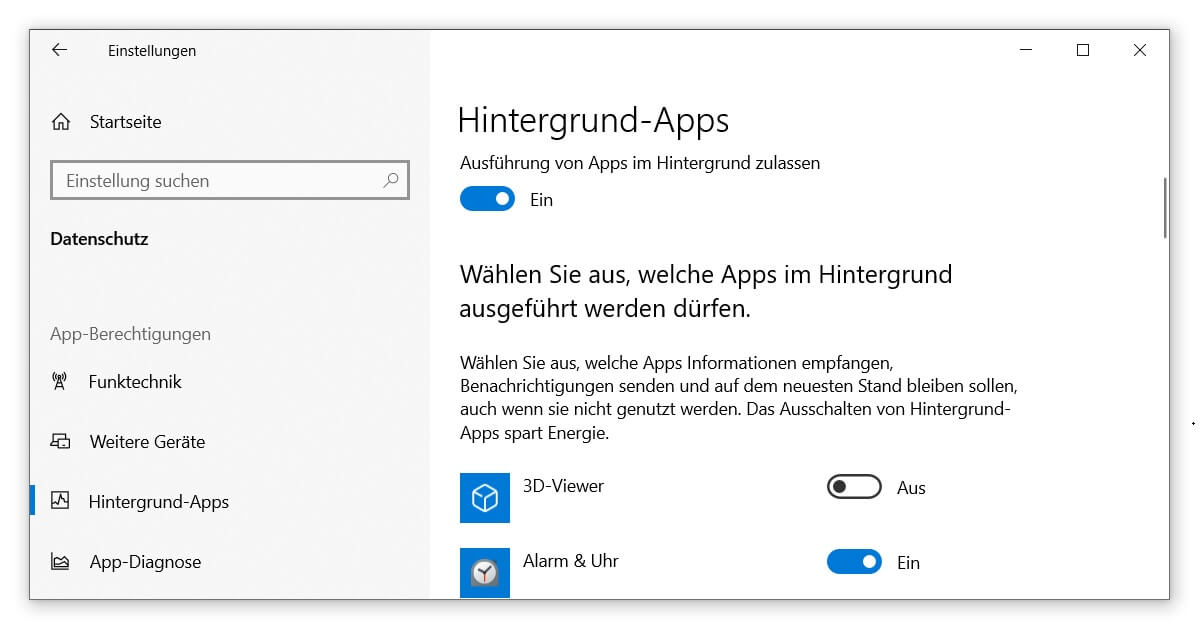Click the blue 3D-Viewer cube icon
1200x630 pixels.
tap(485, 497)
